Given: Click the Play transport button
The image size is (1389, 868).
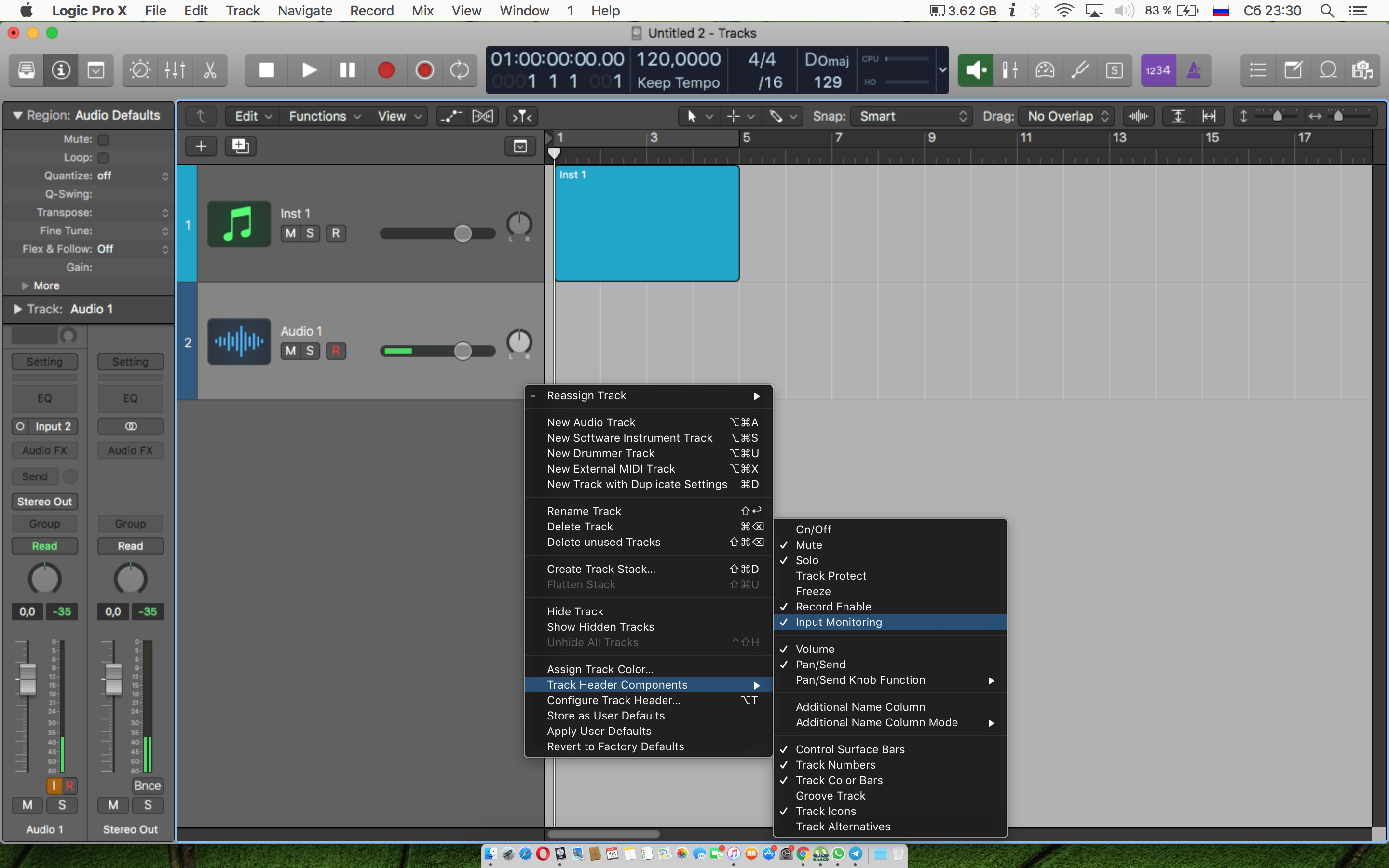Looking at the screenshot, I should click(309, 70).
